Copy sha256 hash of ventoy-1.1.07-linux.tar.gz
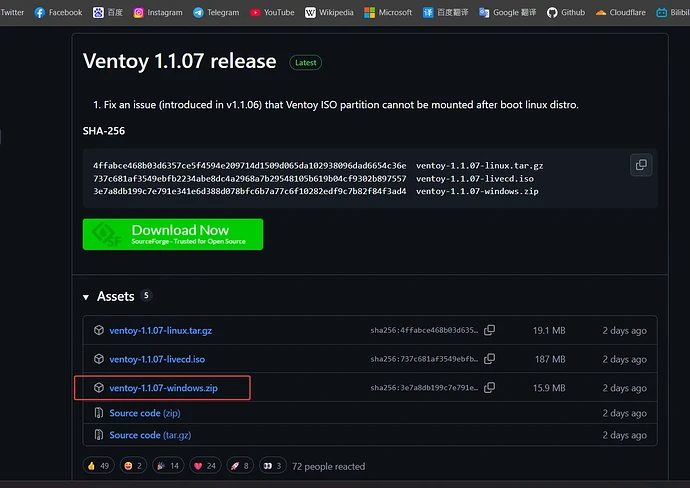Viewport: 690px width, 488px height. point(489,330)
